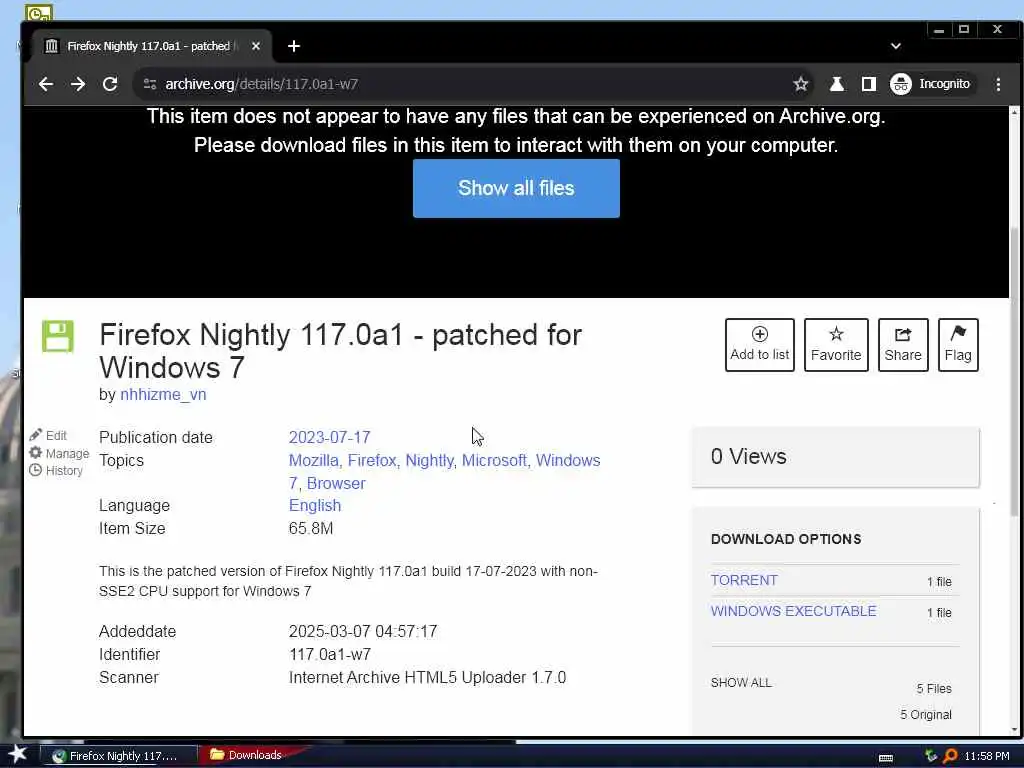Click the 5 Original files text
Viewport: 1024px width, 768px height.
coord(925,714)
